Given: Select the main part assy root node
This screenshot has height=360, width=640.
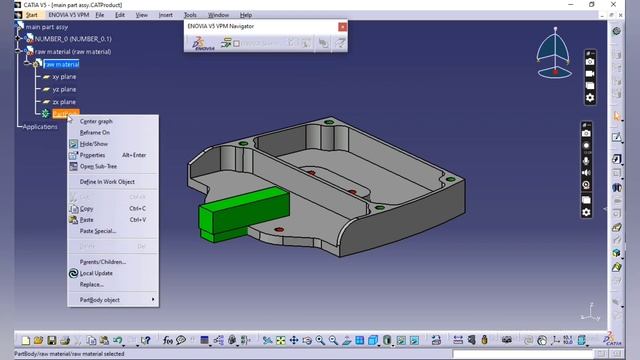Looking at the screenshot, I should pyautogui.click(x=47, y=27).
